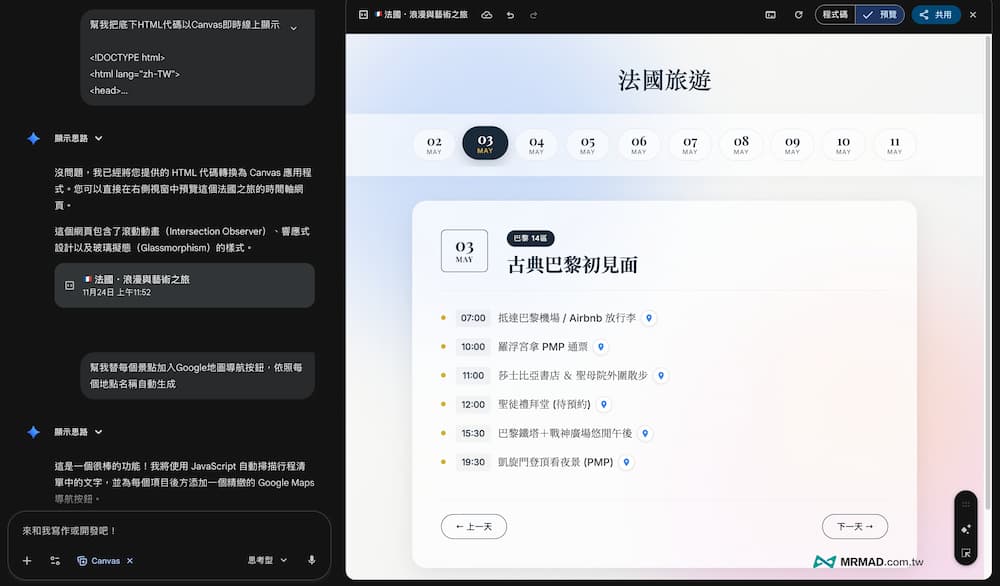Open the publish (cloud) icon next to title
This screenshot has height=586, width=1000.
coord(487,14)
